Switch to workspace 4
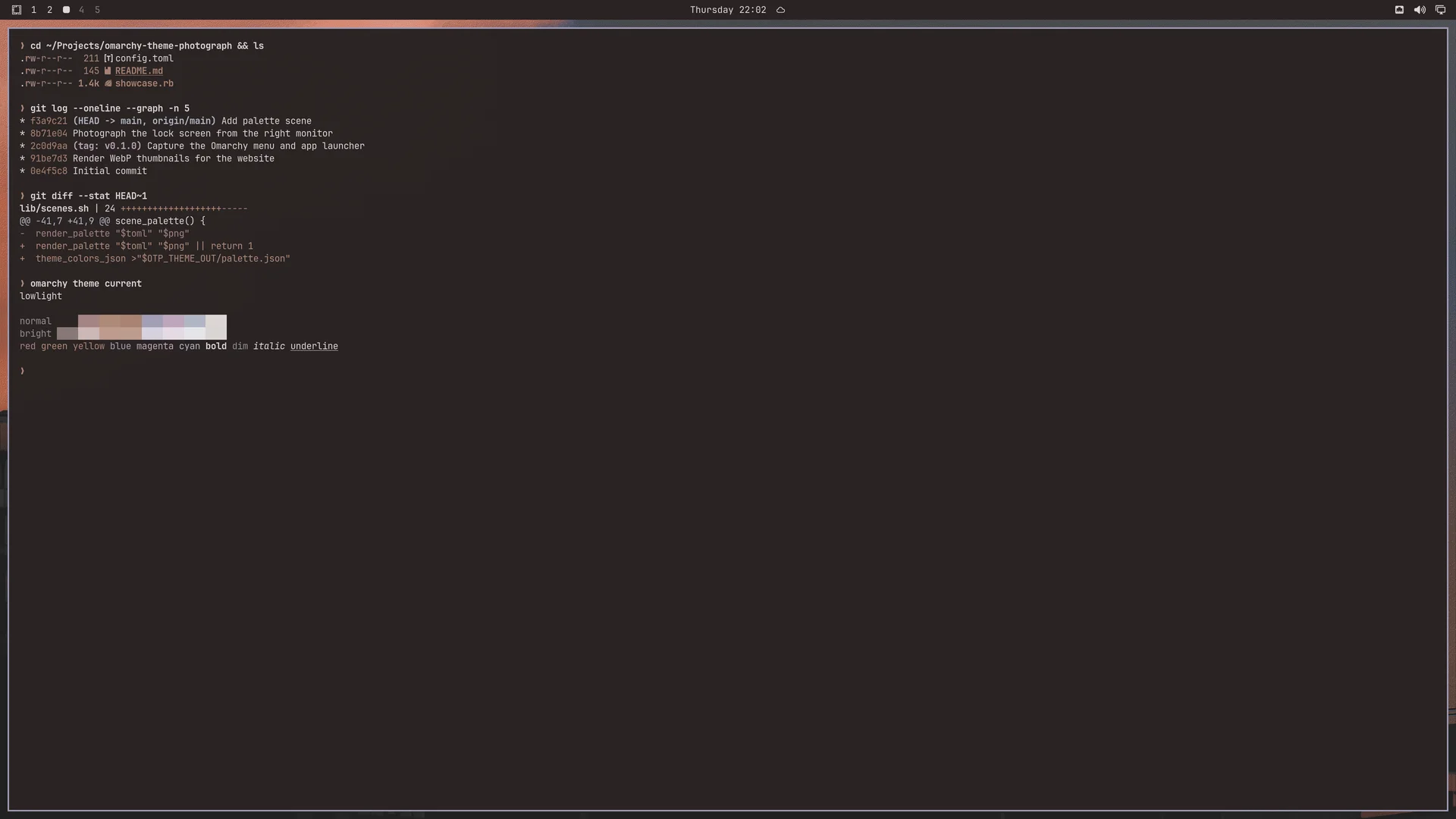Viewport: 1456px width, 819px height. point(81,10)
